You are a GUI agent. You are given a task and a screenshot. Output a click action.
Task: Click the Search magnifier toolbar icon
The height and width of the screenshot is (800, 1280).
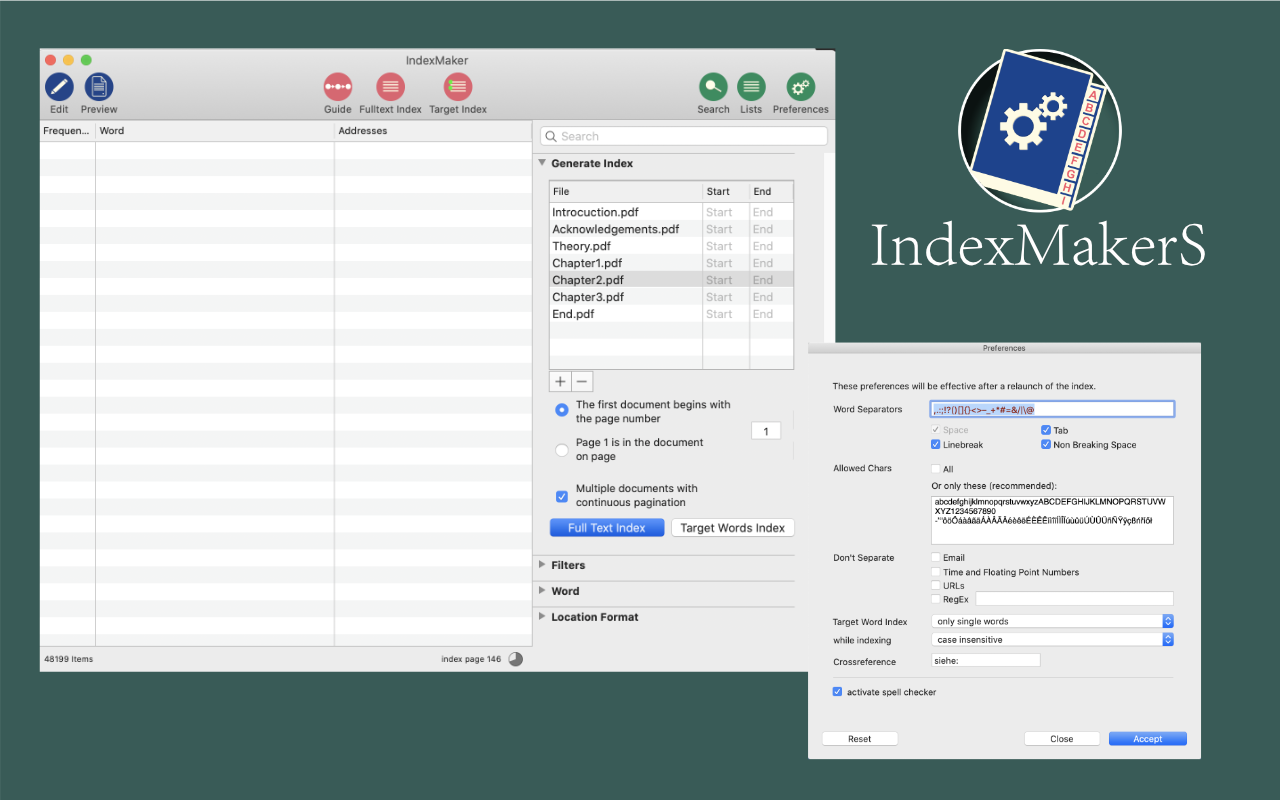pos(713,87)
